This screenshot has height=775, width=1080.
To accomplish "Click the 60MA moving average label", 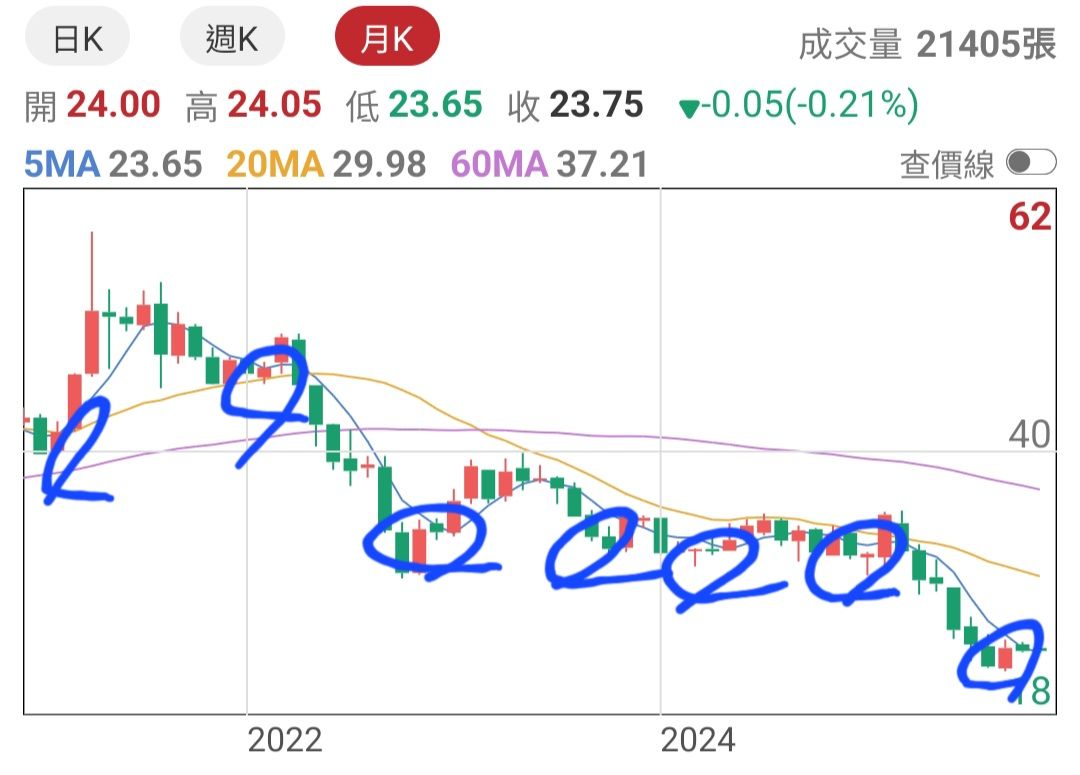I will [x=499, y=165].
